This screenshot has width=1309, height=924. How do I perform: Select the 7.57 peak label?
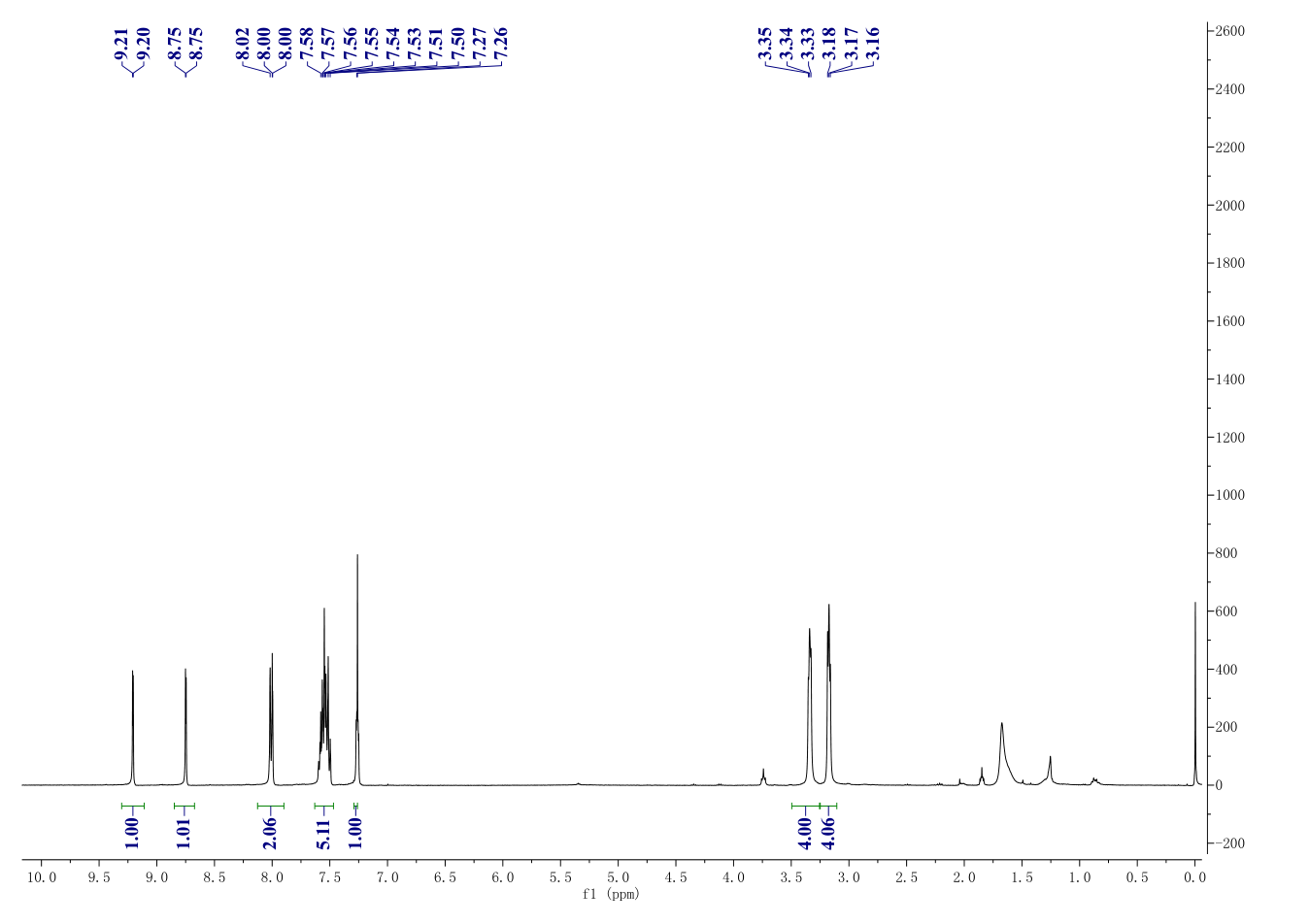click(328, 45)
